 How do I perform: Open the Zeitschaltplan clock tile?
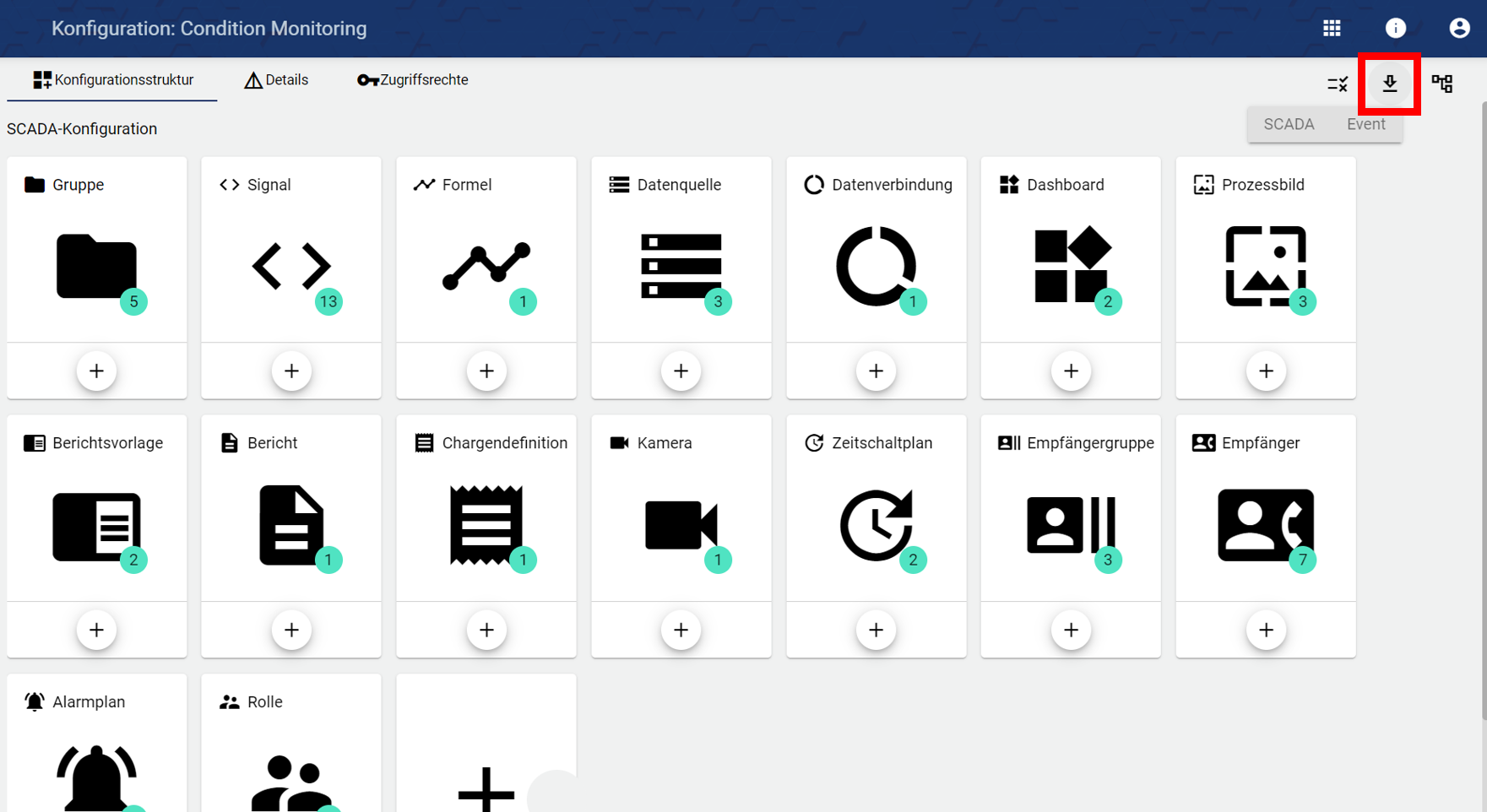[876, 525]
